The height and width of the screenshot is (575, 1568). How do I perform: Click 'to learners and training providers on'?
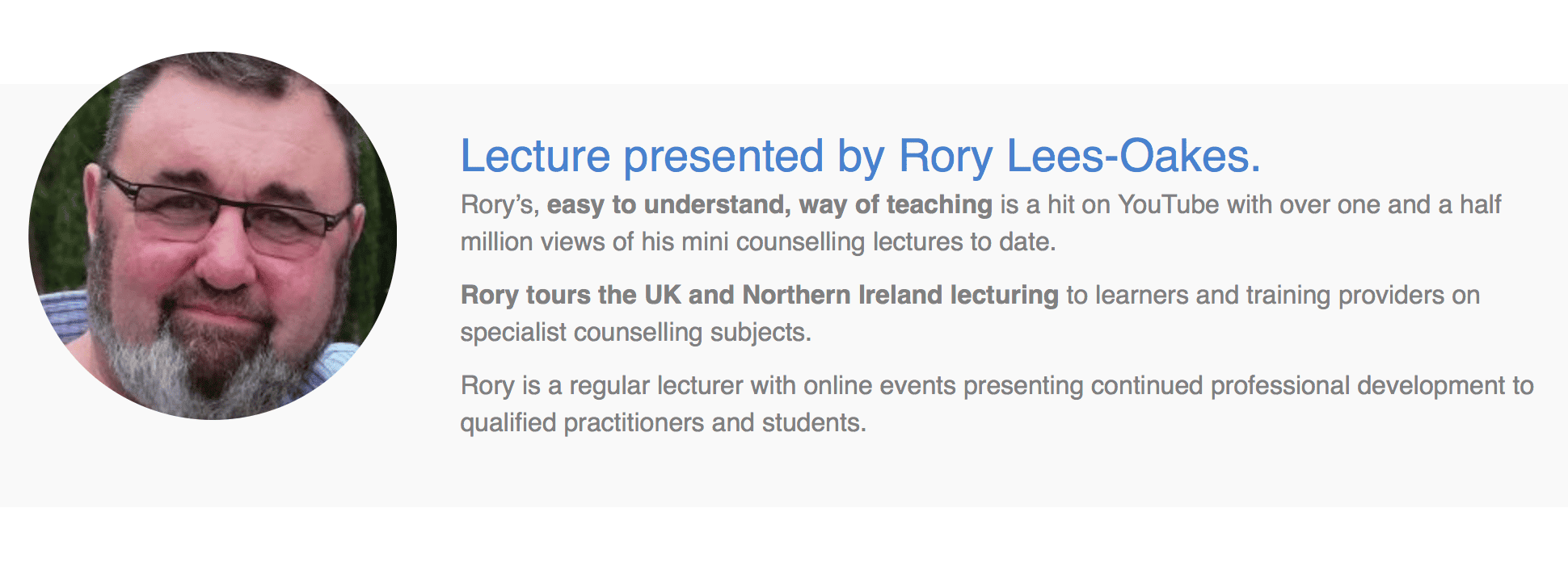1273,295
